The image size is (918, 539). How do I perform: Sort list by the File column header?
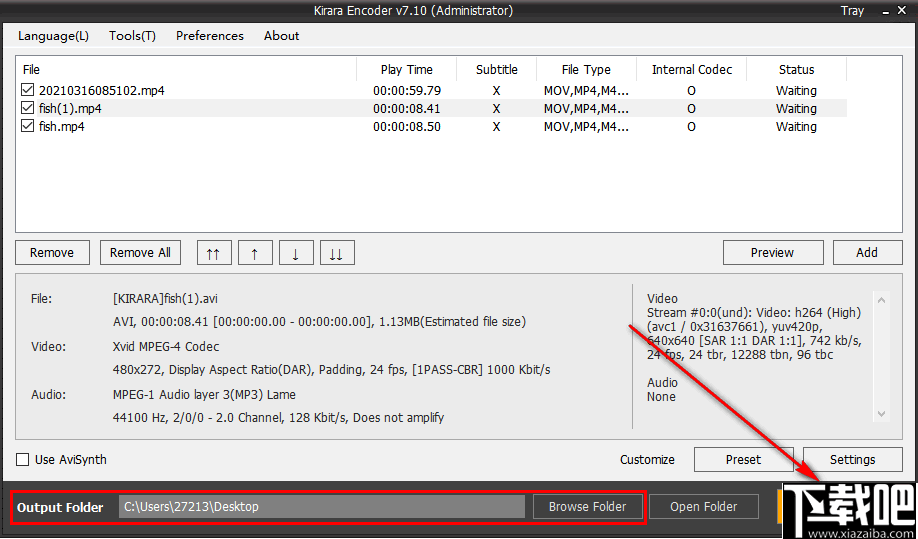point(186,70)
